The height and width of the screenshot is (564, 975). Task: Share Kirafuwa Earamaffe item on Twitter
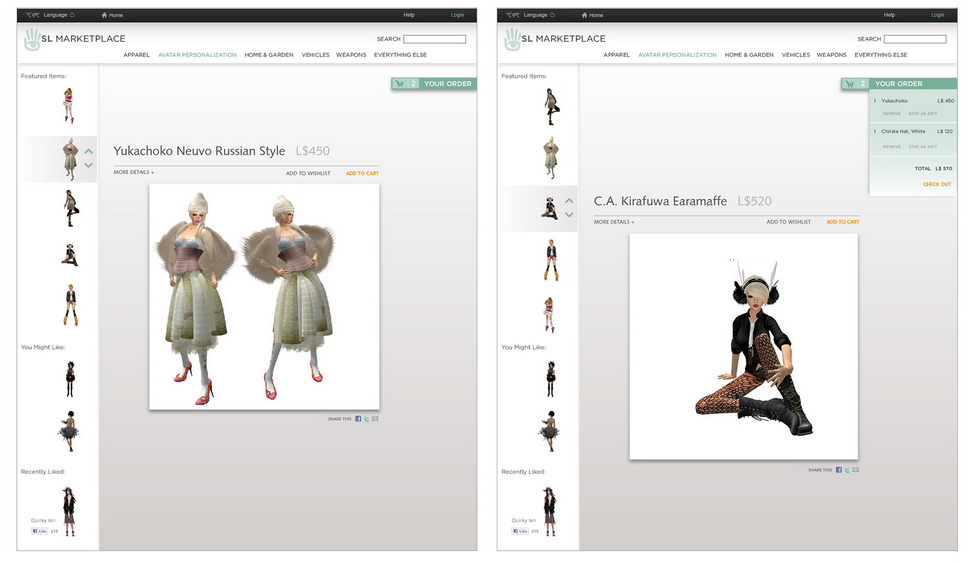(847, 470)
